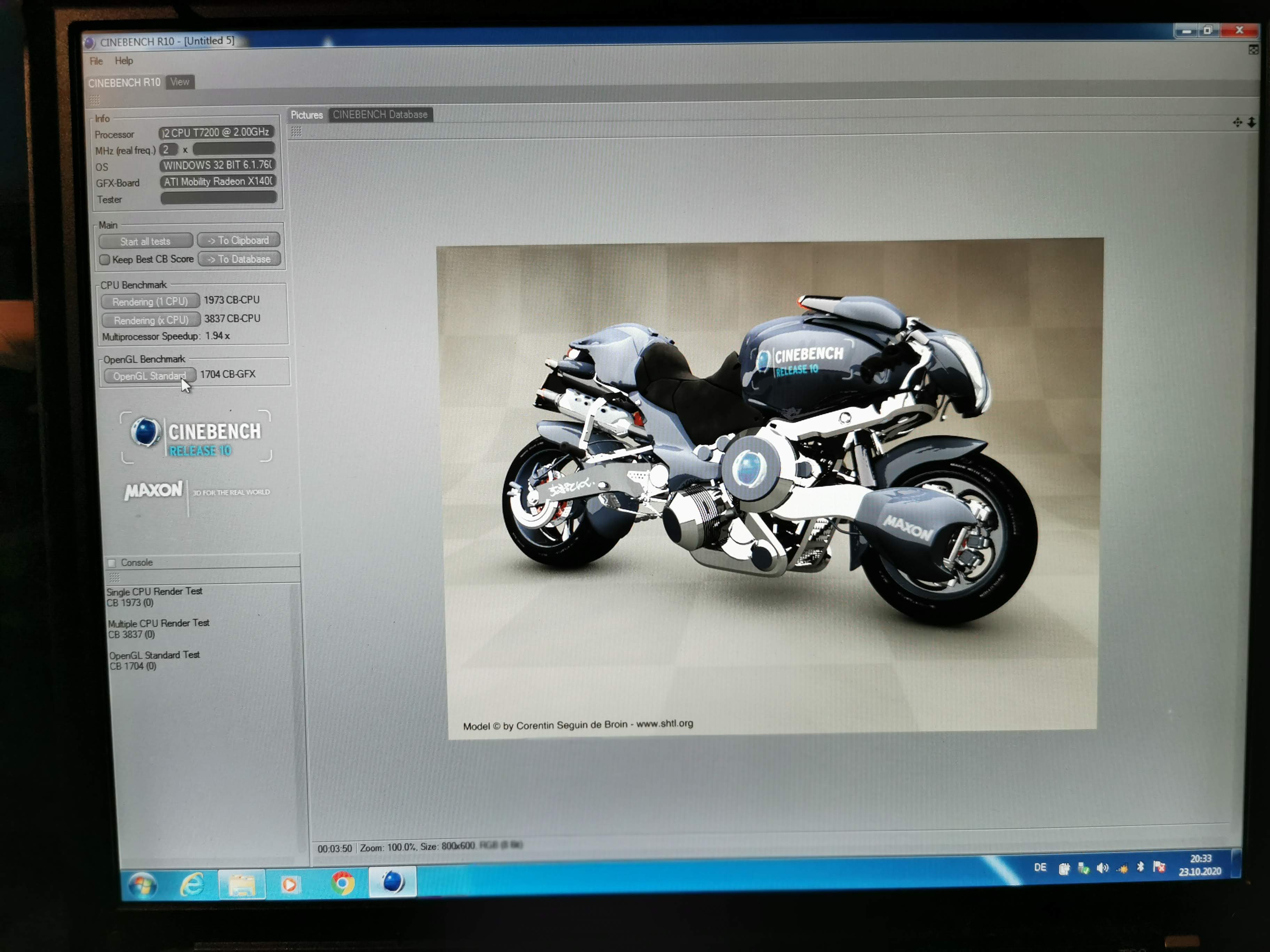Open Windows Explorer folder icon
The image size is (1270, 952).
click(242, 885)
